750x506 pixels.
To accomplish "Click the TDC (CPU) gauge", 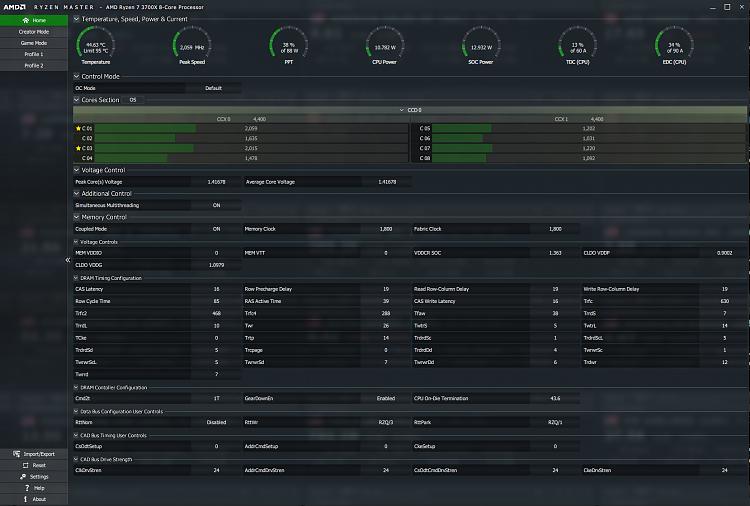I will point(577,45).
